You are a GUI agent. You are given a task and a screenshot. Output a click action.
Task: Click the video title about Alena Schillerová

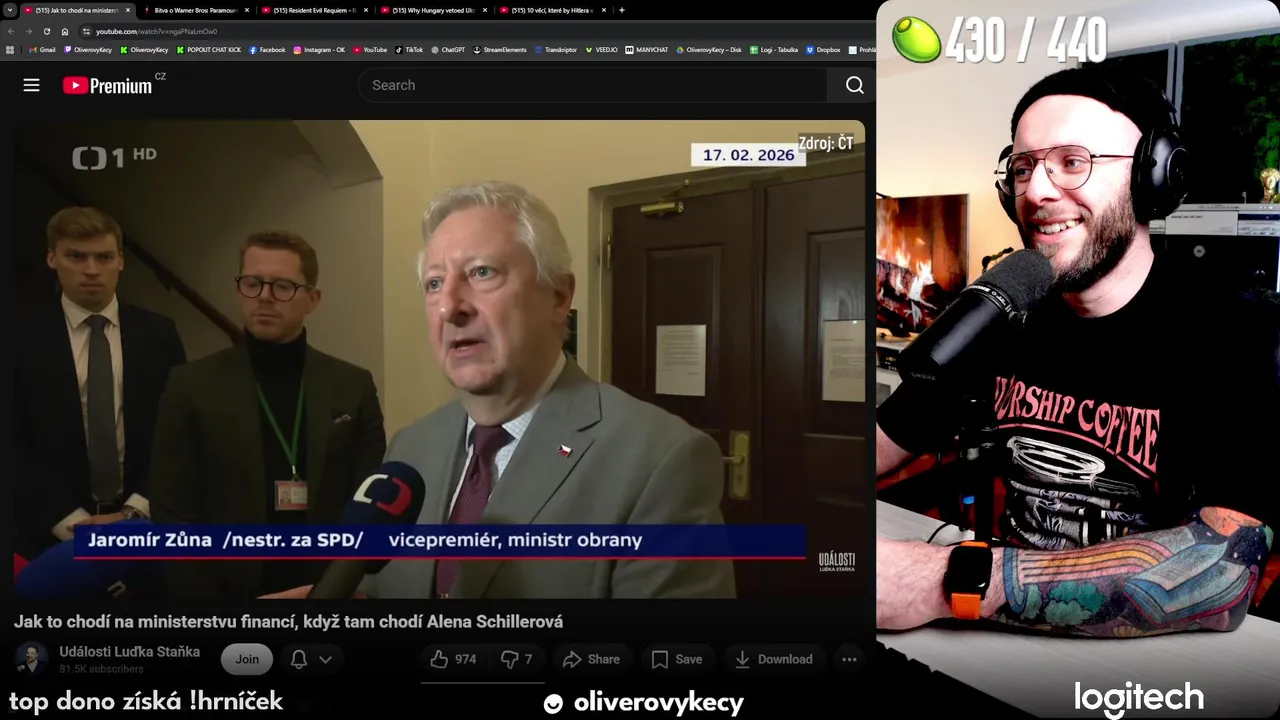coord(288,622)
